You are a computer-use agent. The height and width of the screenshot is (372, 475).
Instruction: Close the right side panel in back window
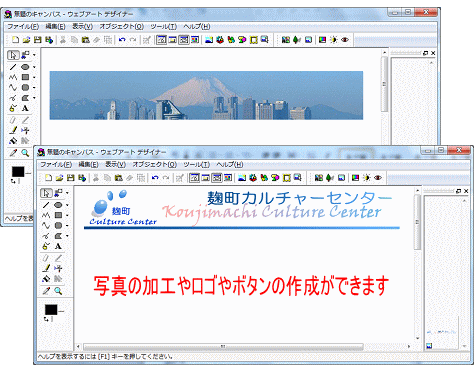[x=433, y=53]
